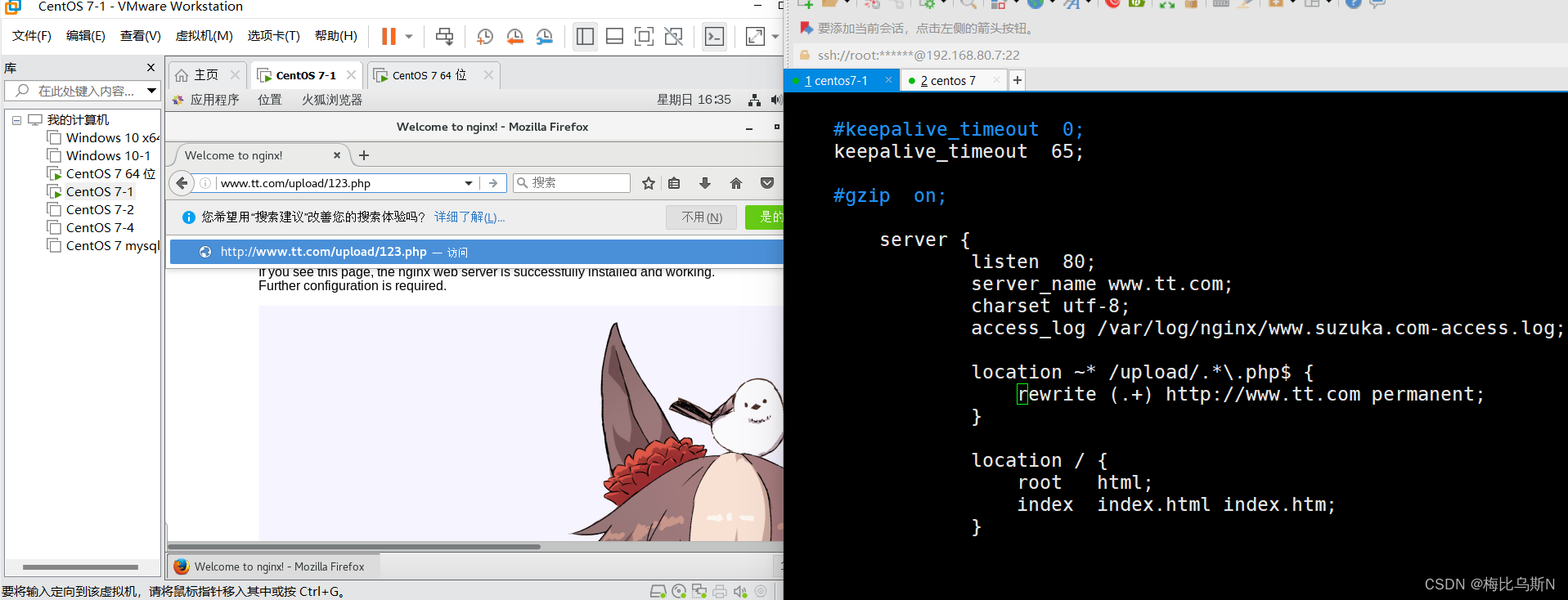
Task: Click the CD/DVD VMware status bar icon
Action: point(679,591)
